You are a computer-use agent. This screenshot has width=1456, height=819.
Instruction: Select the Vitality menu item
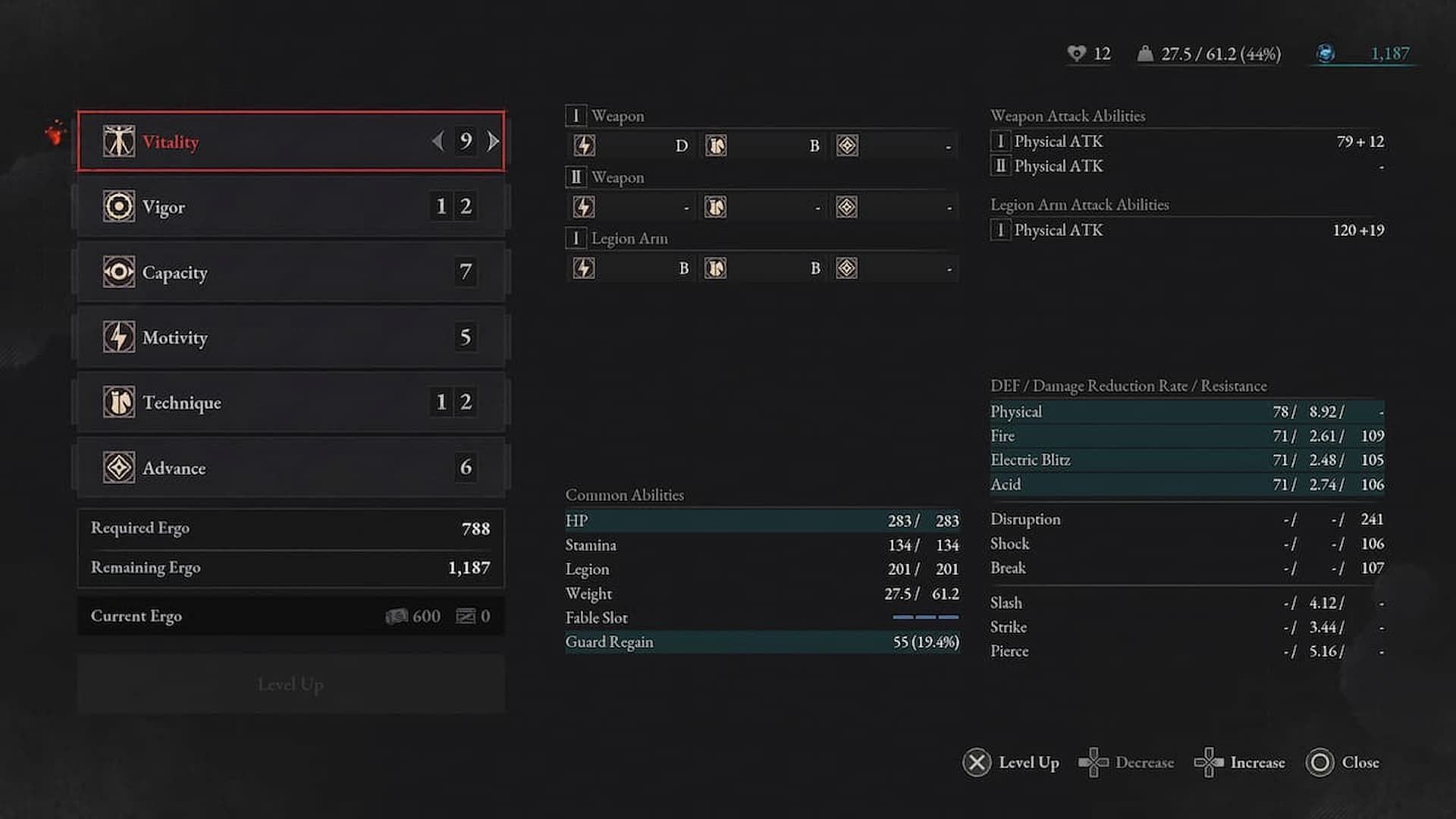[x=291, y=141]
